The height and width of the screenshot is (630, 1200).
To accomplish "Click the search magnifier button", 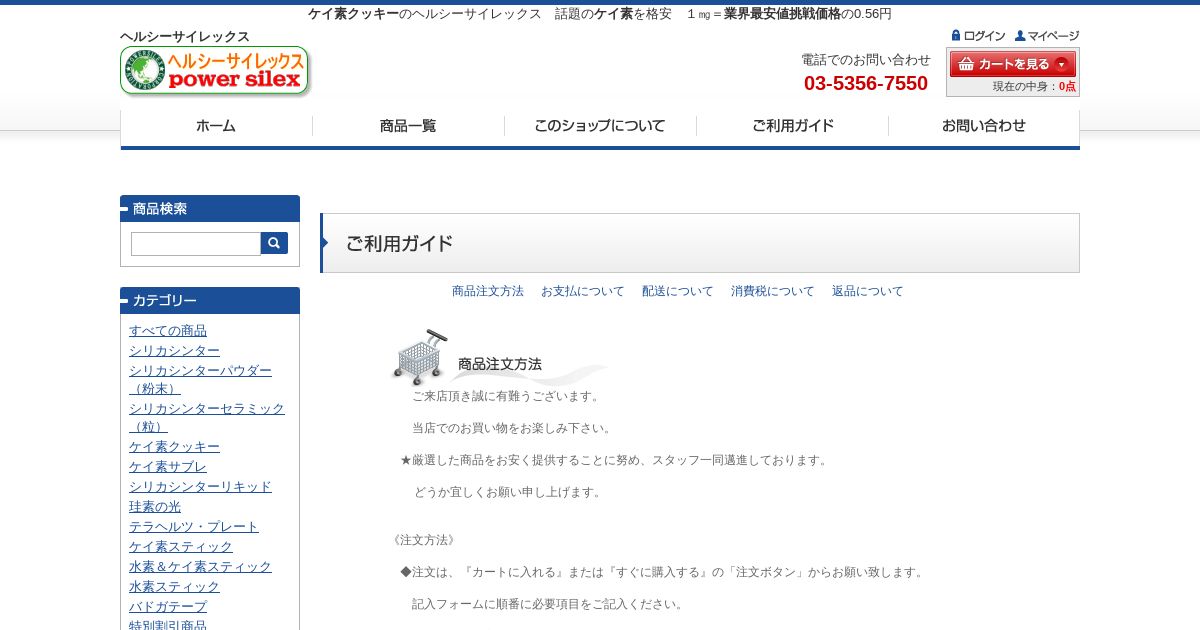I will pyautogui.click(x=274, y=243).
